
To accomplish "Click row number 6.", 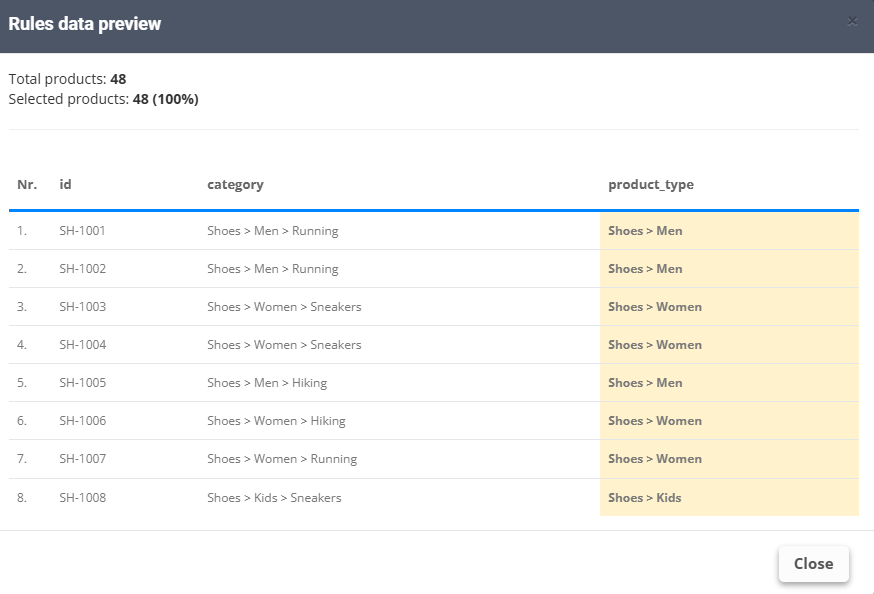I will (x=22, y=421).
